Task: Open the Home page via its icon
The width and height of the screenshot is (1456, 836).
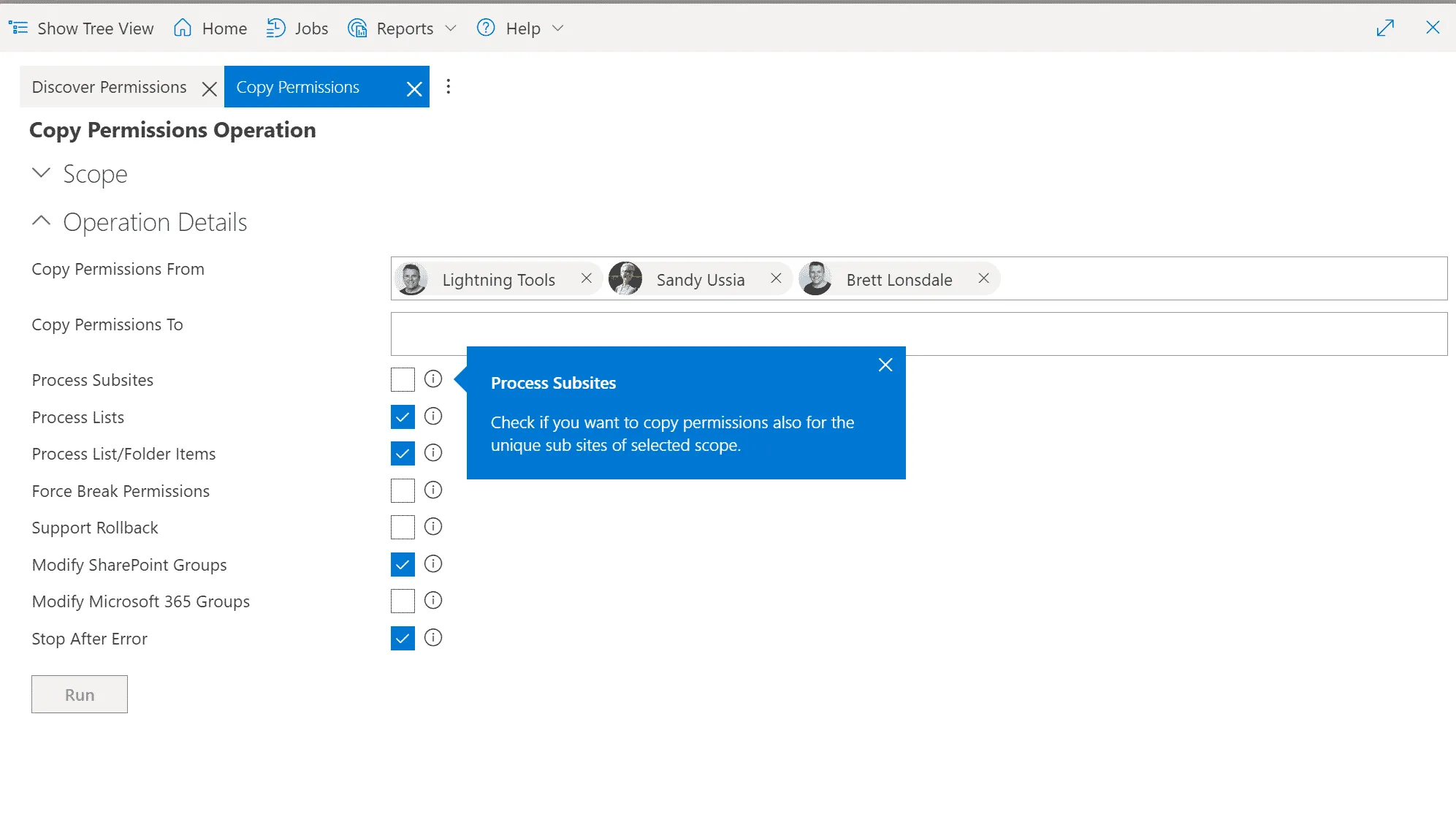Action: (182, 28)
